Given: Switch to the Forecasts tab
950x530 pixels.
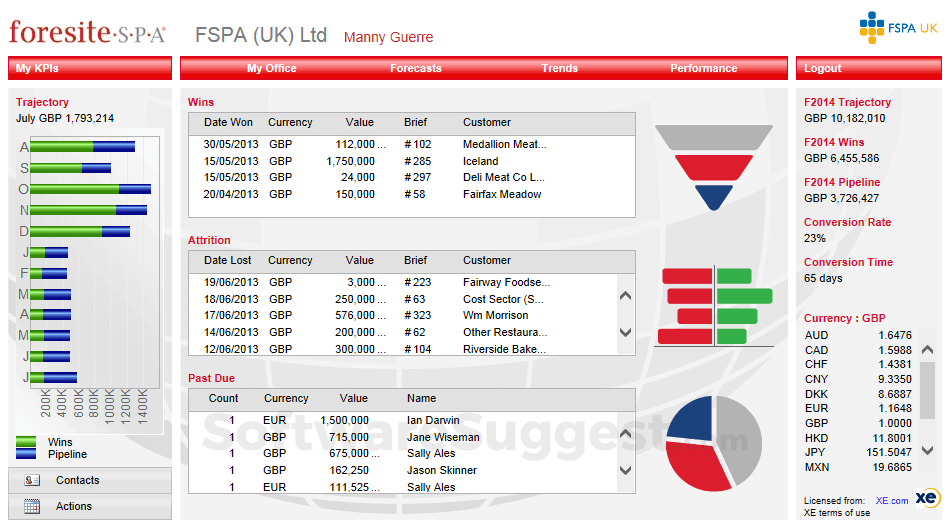Looking at the screenshot, I should pos(416,68).
